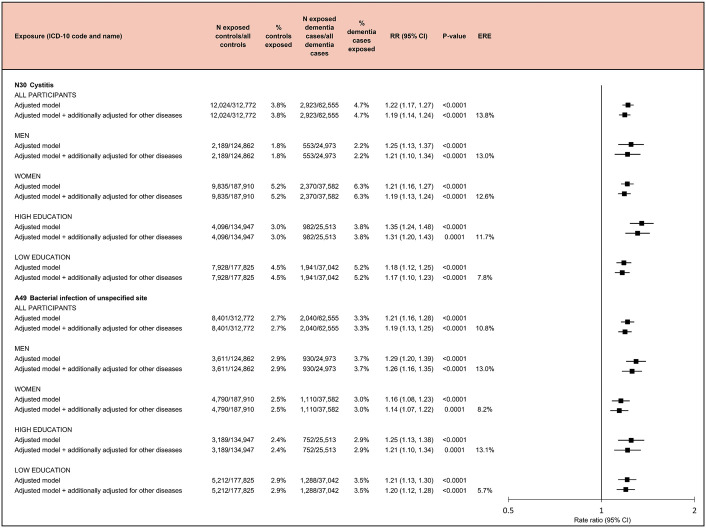Click '% dementia cases exposed' column header
Viewport: 706px width, 528px height.
tap(361, 36)
